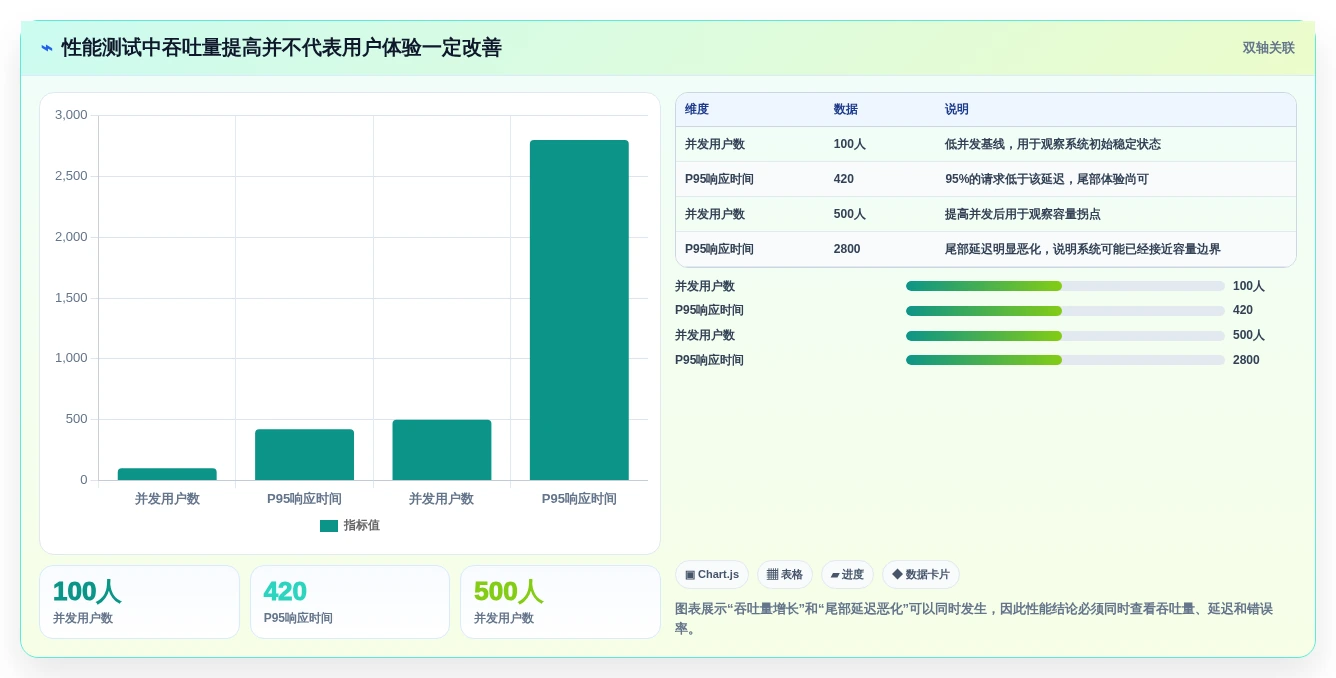1336x678 pixels.
Task: Click the 双轴关联 label in header
Action: [x=1268, y=48]
